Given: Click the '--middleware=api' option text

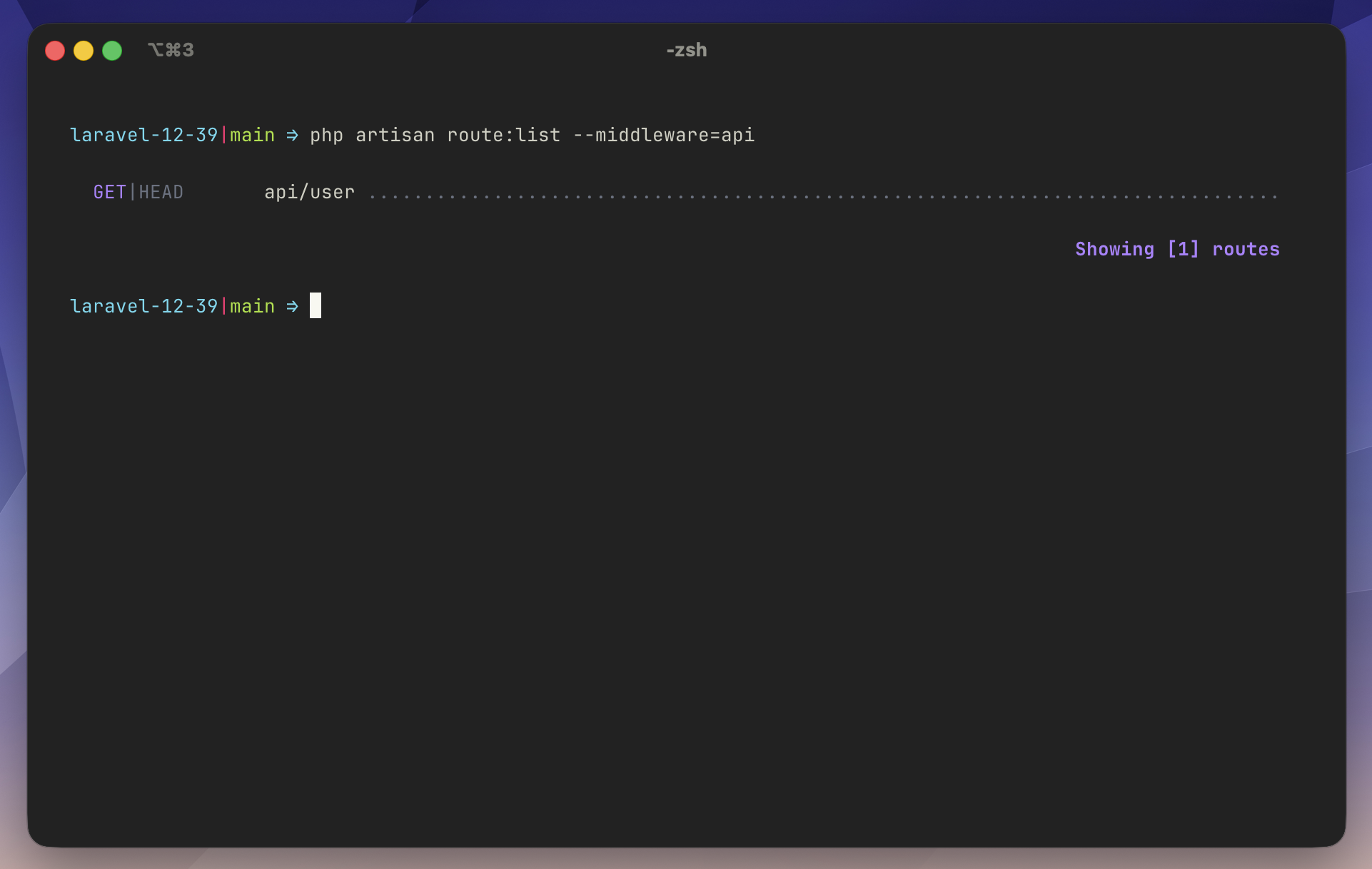Looking at the screenshot, I should (x=663, y=135).
